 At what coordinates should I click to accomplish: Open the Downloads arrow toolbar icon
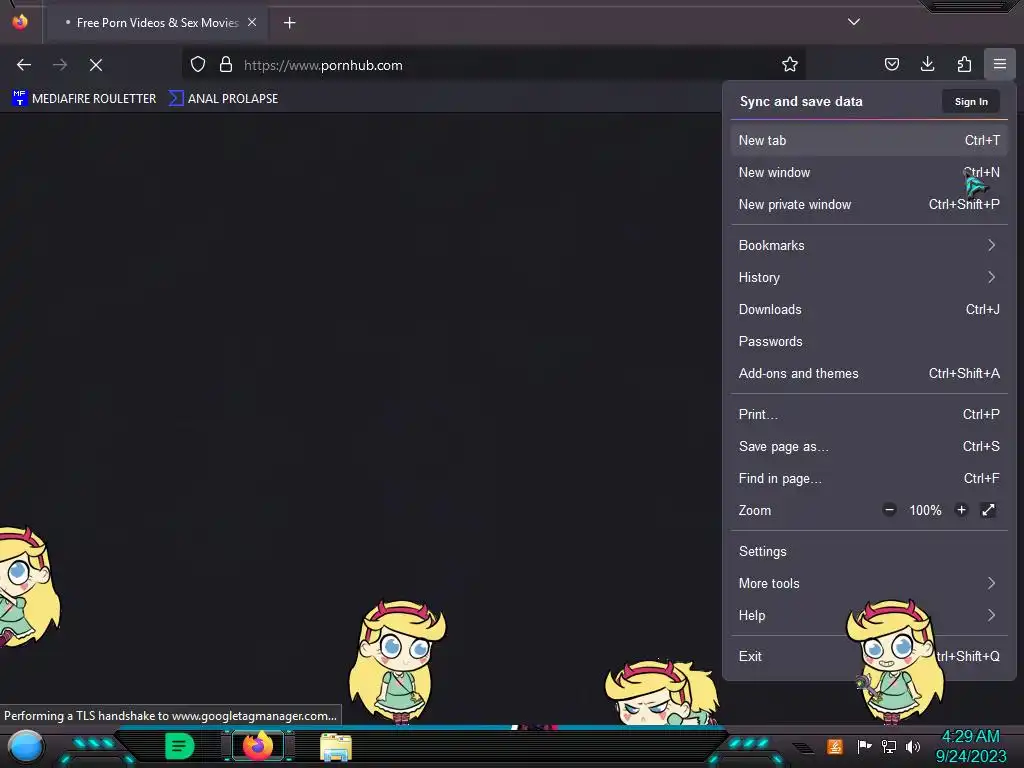pos(927,64)
